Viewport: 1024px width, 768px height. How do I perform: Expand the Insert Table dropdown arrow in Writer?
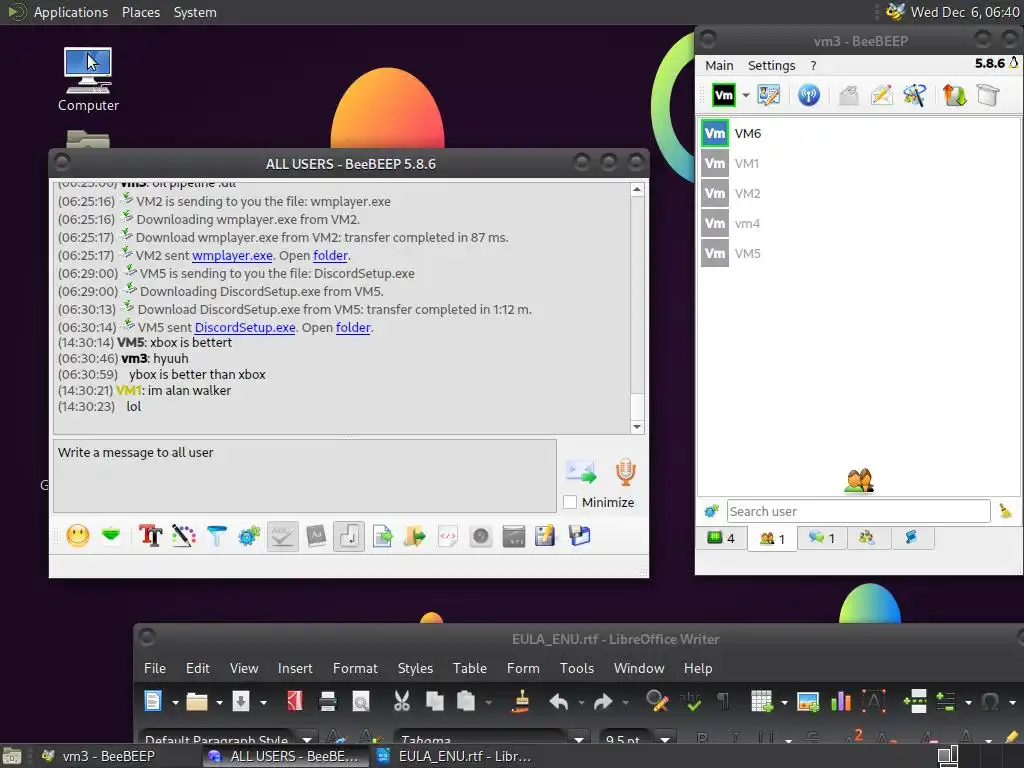click(784, 703)
